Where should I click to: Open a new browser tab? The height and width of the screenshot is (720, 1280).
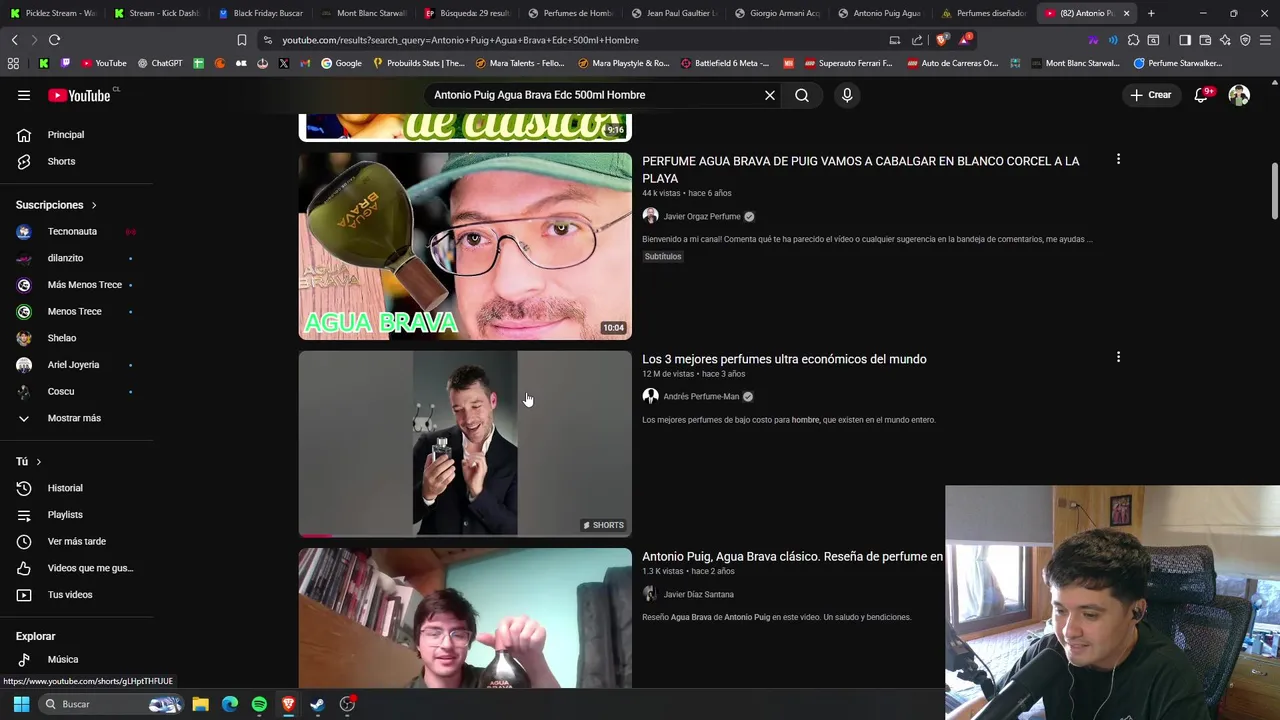coord(1151,13)
